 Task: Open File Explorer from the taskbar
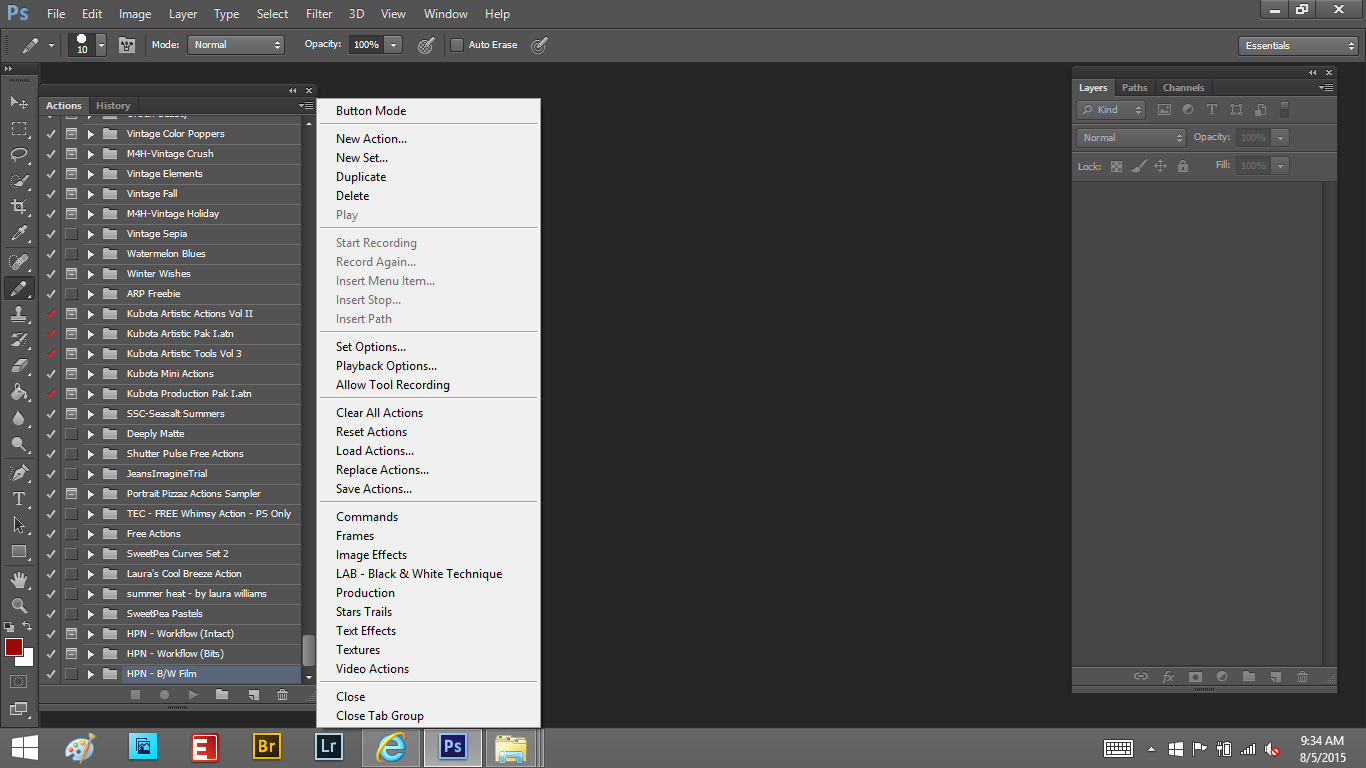pos(511,746)
